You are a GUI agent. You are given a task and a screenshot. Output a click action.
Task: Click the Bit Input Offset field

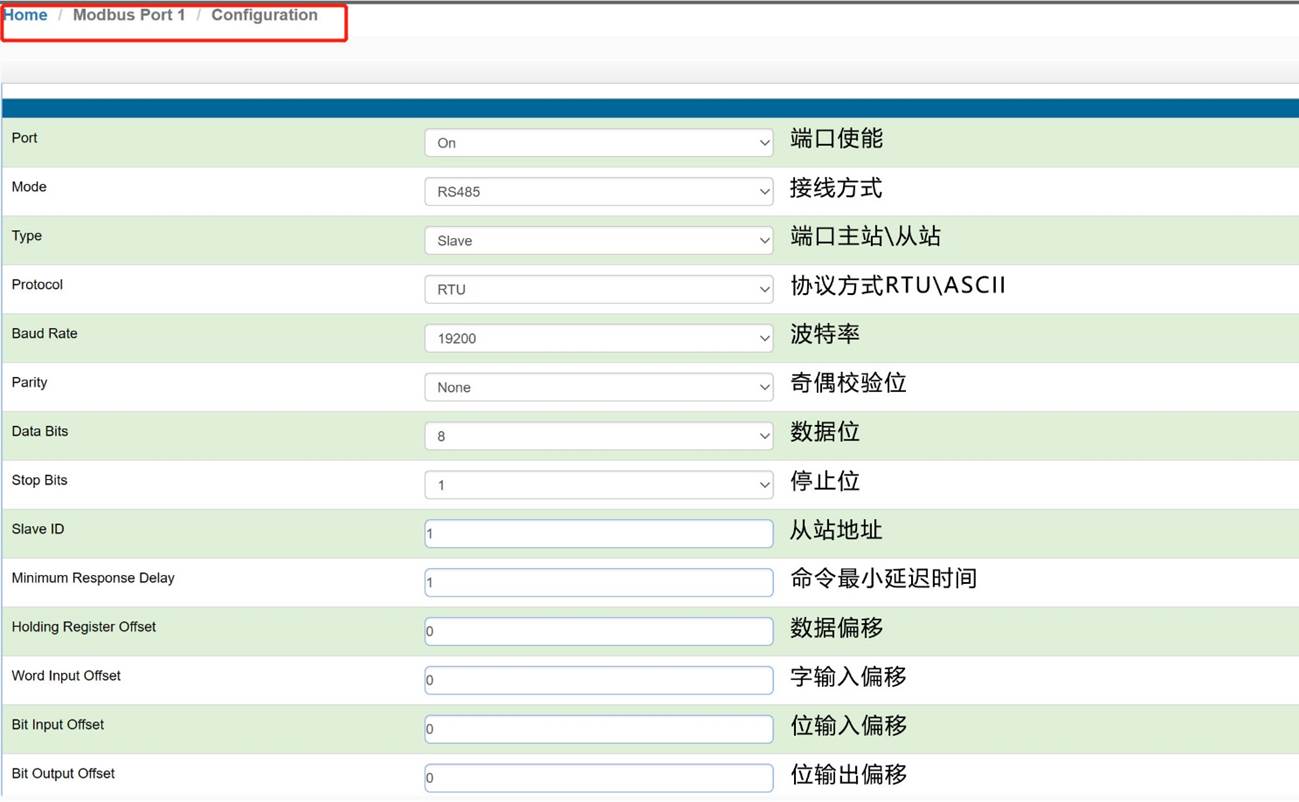pos(598,729)
